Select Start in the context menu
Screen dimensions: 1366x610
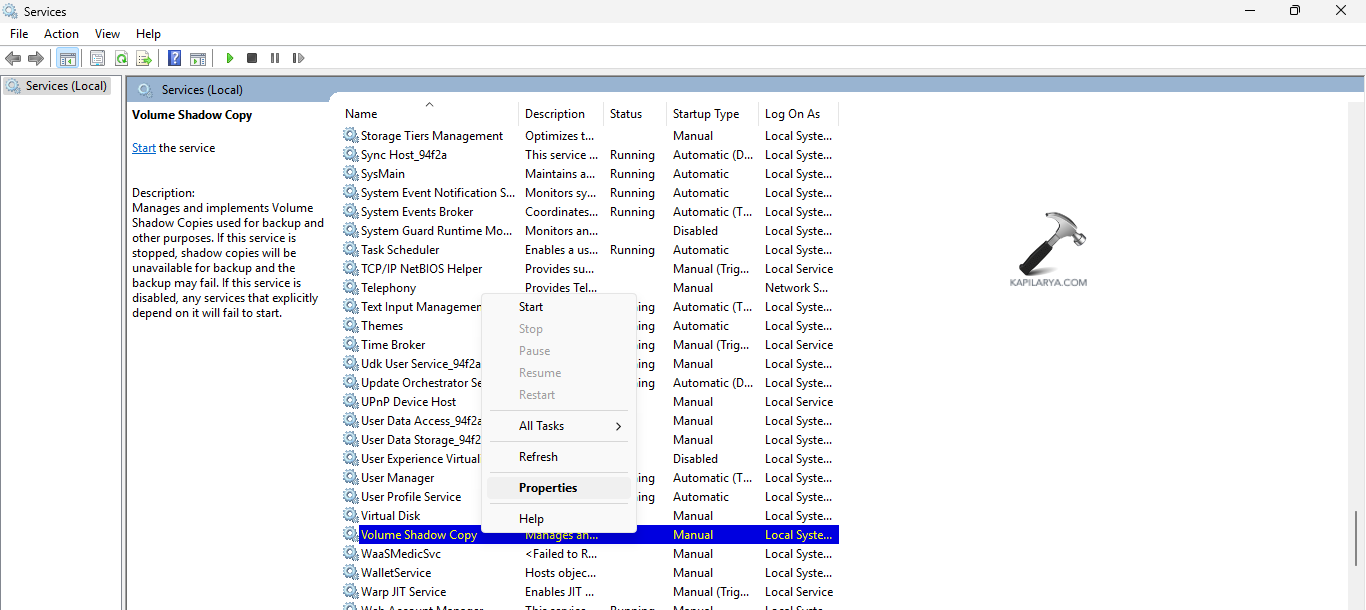531,307
